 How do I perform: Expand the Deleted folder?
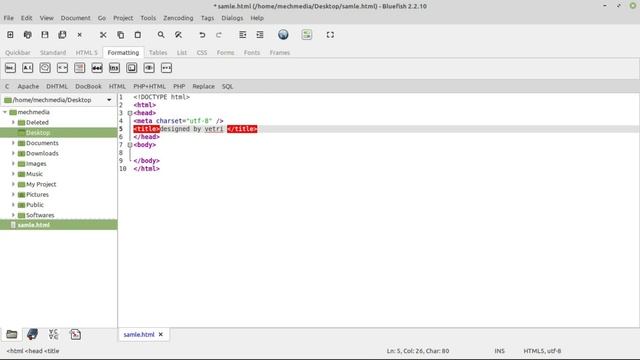coord(13,122)
